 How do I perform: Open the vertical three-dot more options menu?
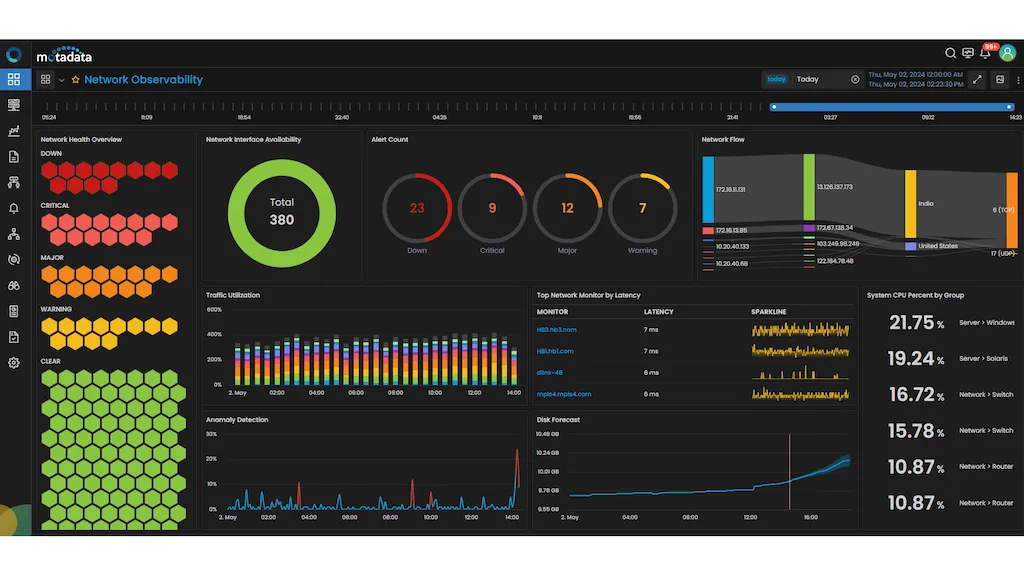[x=1018, y=80]
